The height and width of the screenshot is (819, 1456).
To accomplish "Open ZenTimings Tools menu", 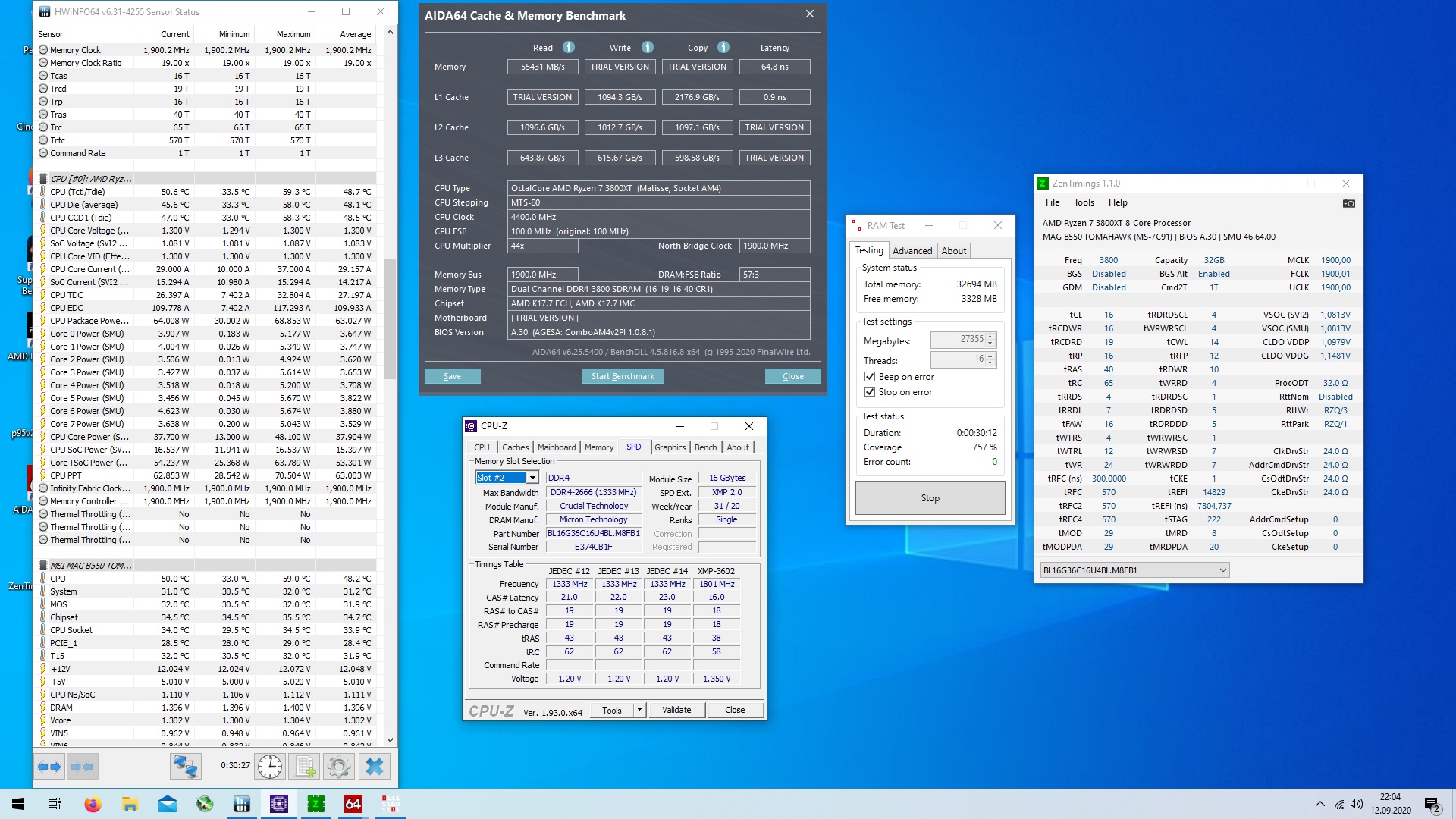I will [x=1084, y=202].
